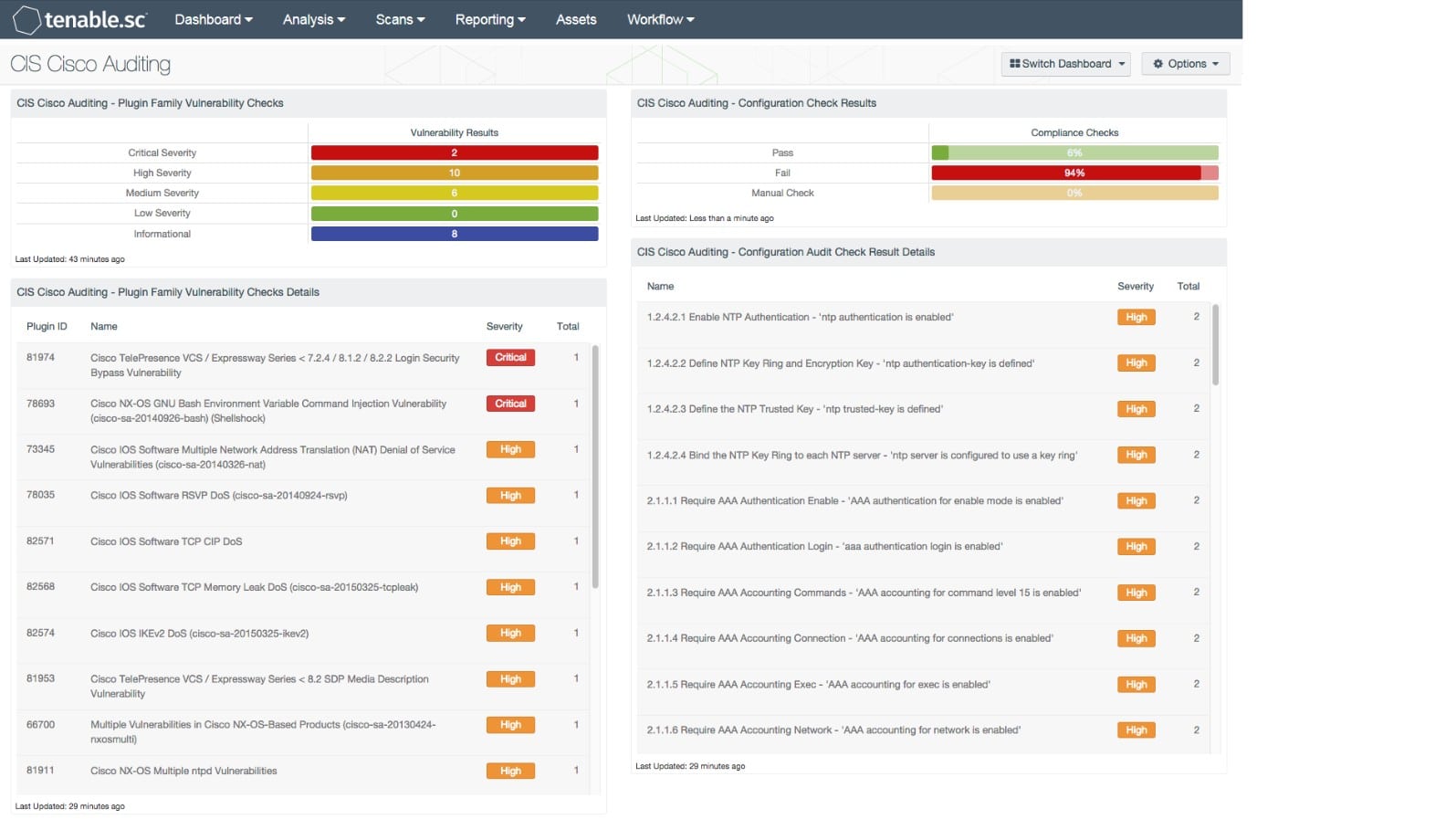Open plugin 78693 NX-OS Bash Shellshock row
The width and height of the screenshot is (1456, 819).
coord(302,411)
